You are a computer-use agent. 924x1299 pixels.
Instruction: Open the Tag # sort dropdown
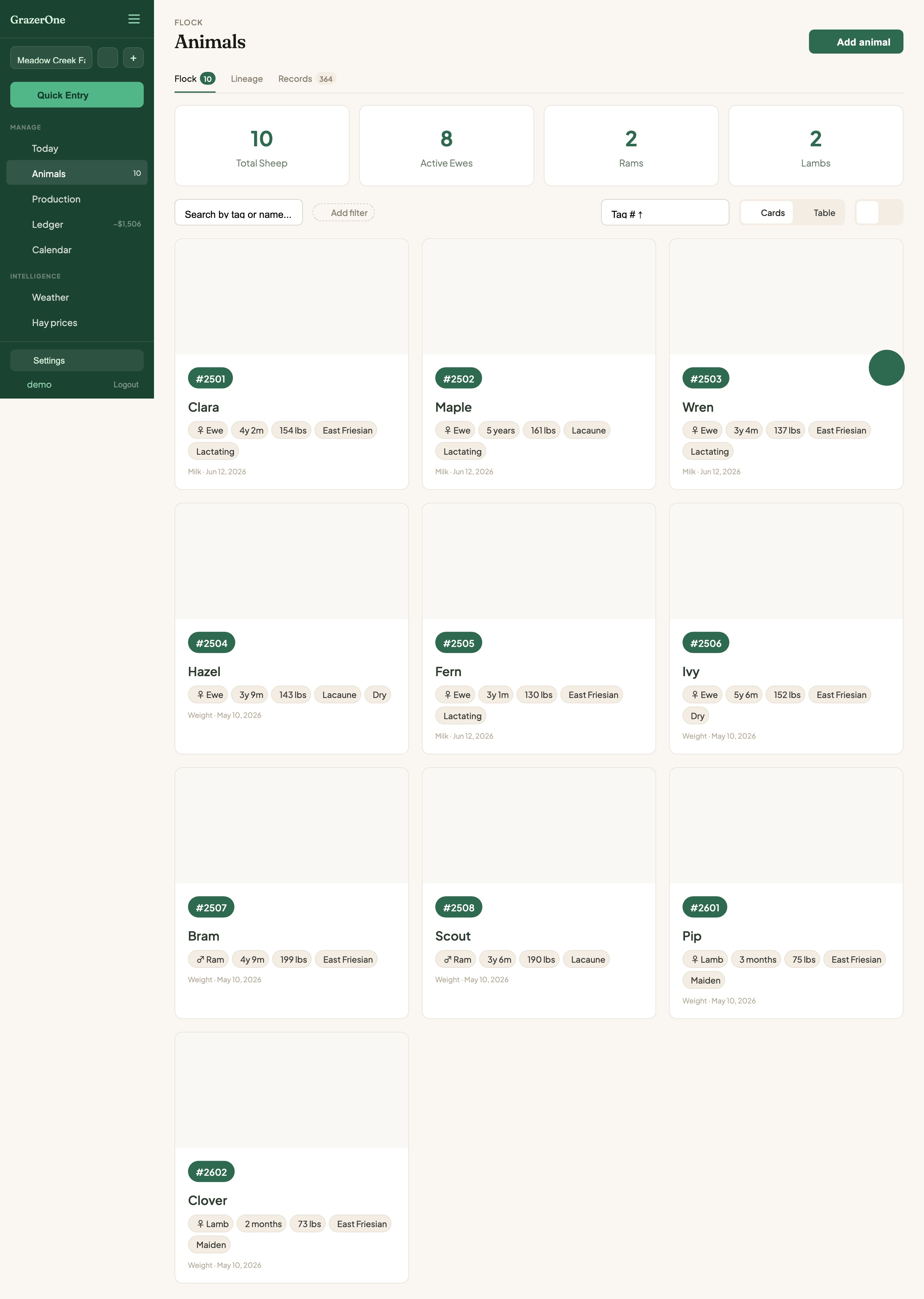click(664, 213)
